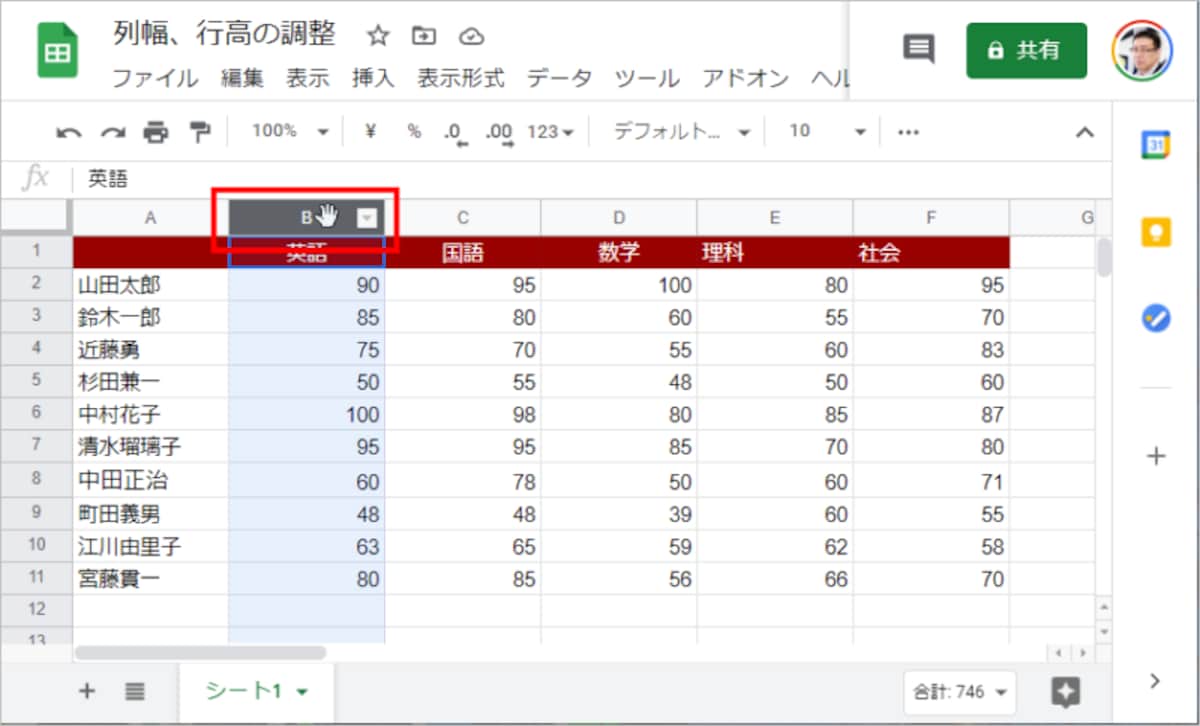Open the シート1 tab
1200x726 pixels.
click(257, 690)
